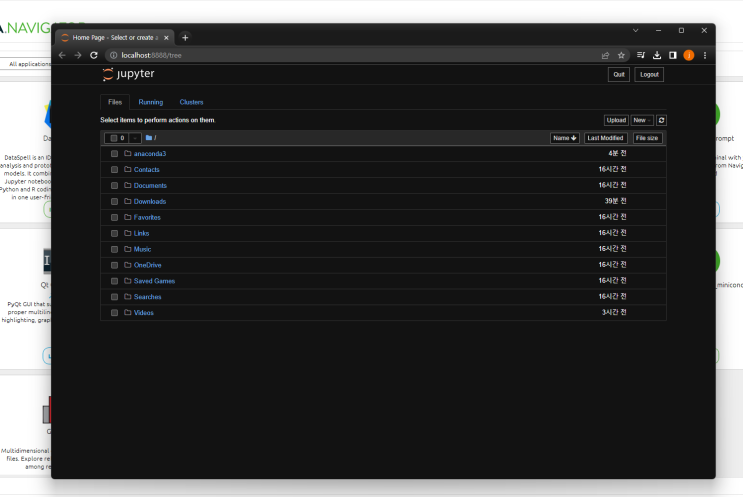Image resolution: width=743 pixels, height=497 pixels.
Task: Open the browser downloads icon
Action: click(657, 55)
